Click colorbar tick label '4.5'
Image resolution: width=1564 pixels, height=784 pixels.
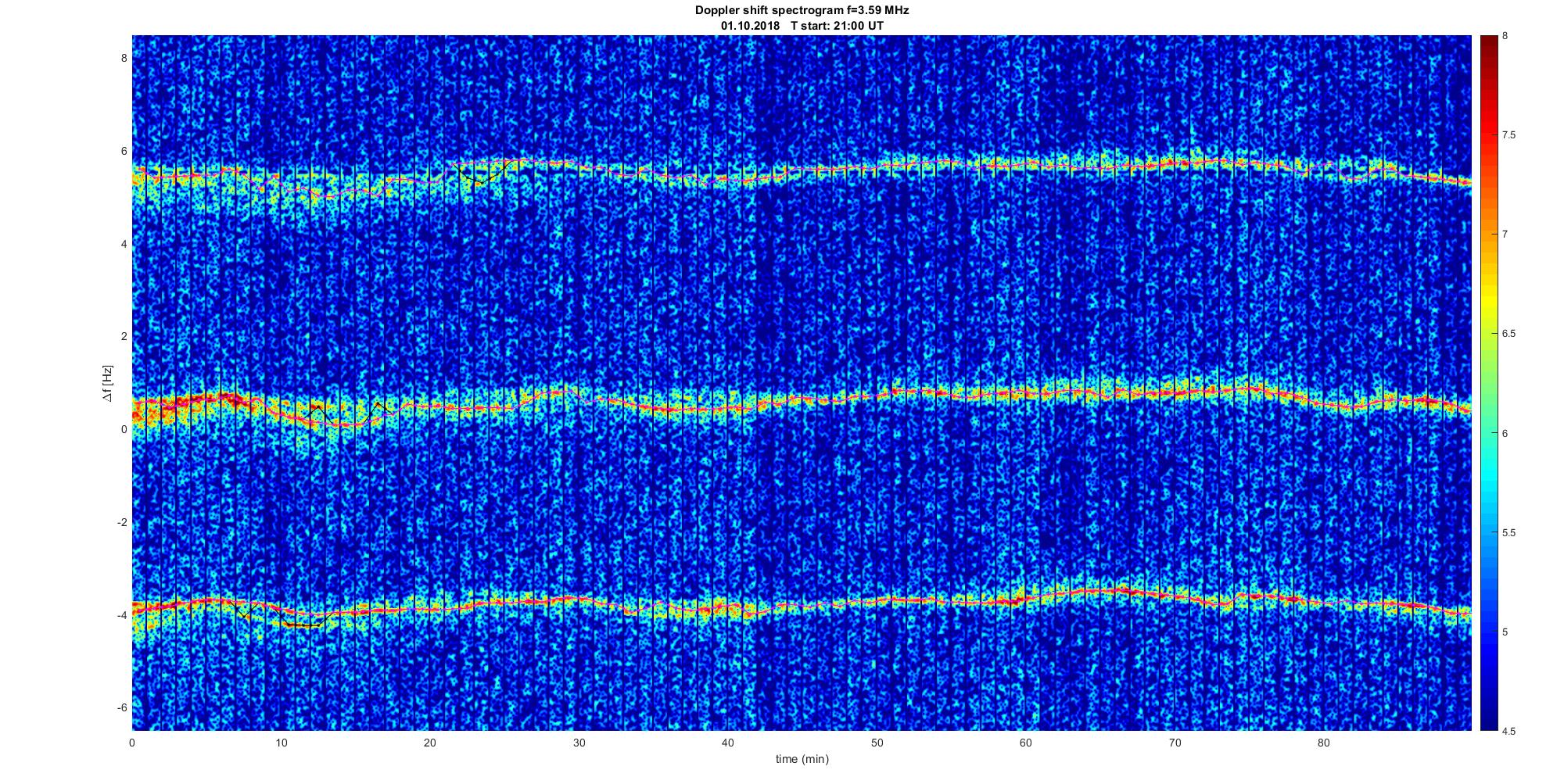[x=1509, y=731]
